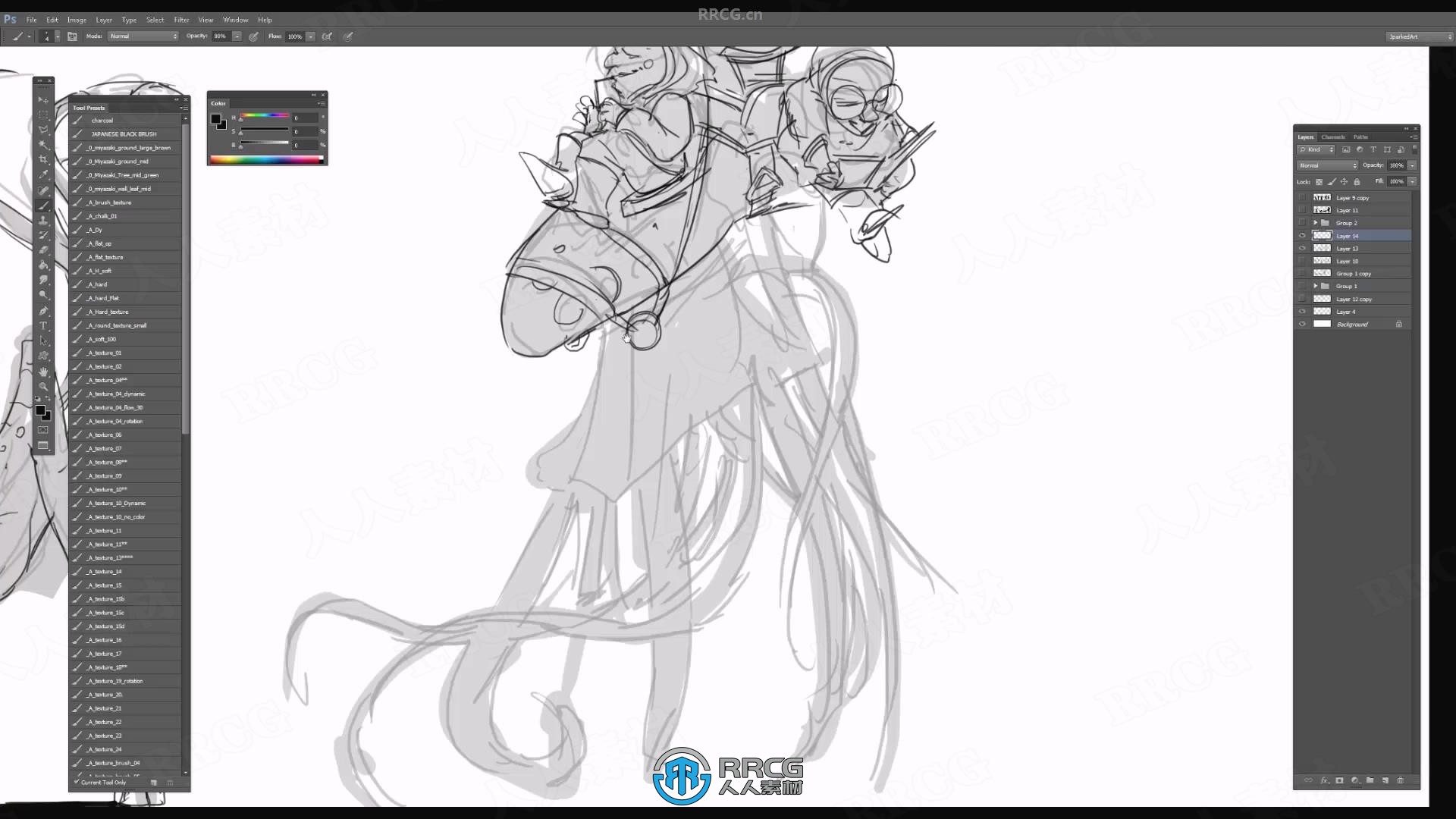Lock layer position
This screenshot has width=1456, height=819.
[1344, 182]
